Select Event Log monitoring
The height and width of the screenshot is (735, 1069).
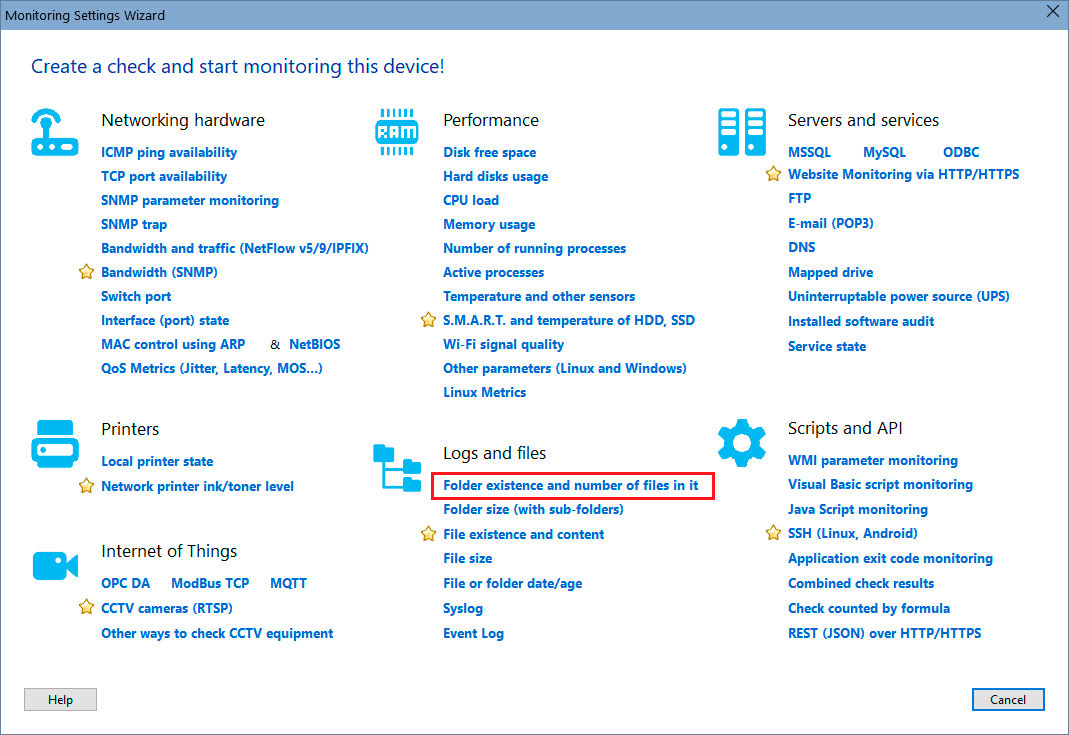[473, 633]
